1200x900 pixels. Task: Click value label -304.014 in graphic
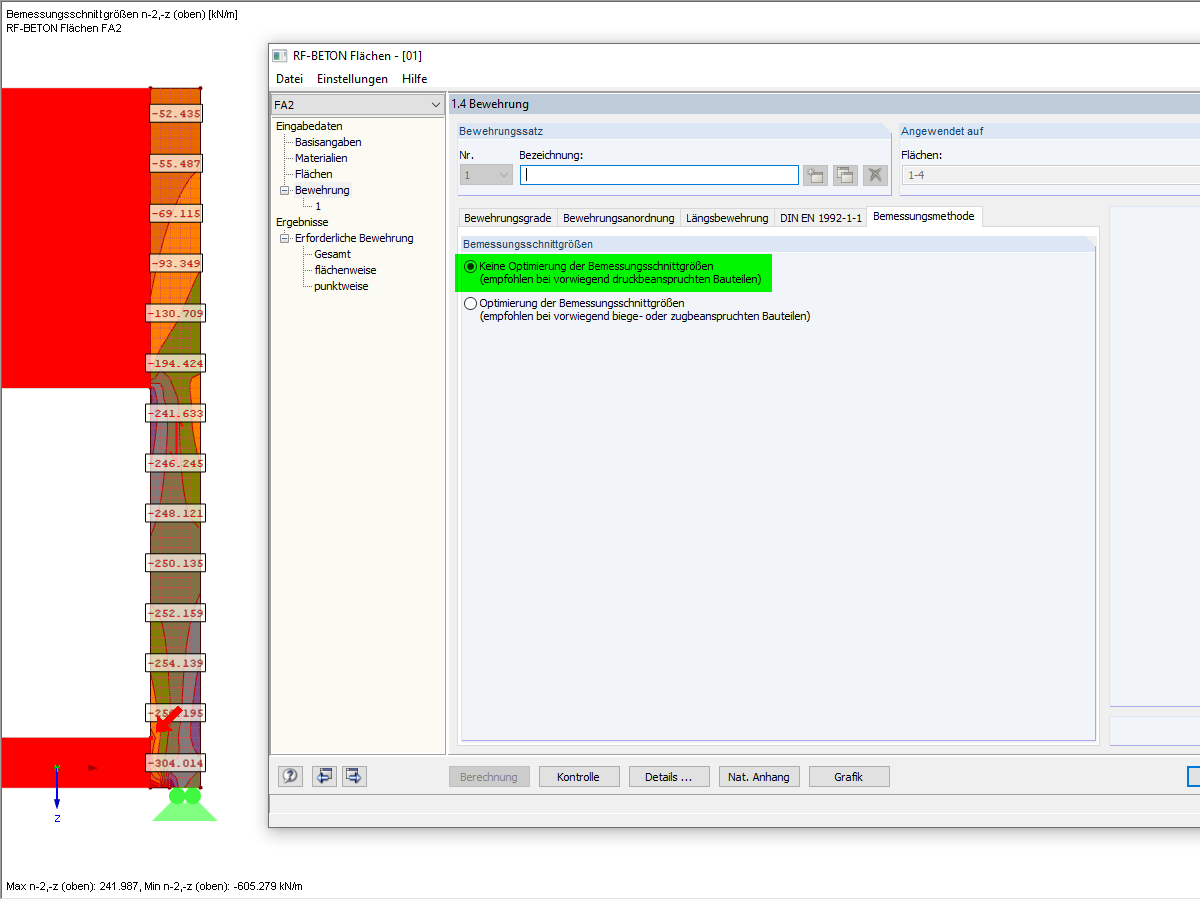[x=175, y=763]
